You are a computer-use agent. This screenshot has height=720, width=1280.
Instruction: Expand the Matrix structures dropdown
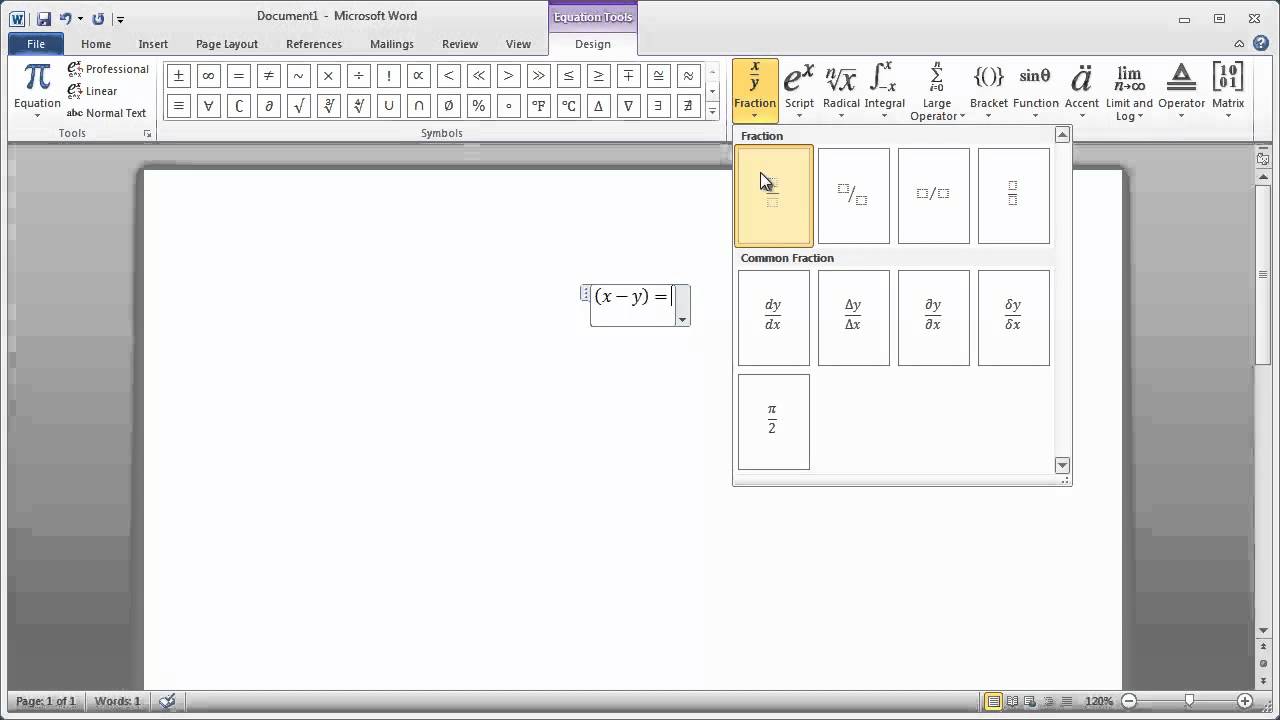pos(1228,90)
